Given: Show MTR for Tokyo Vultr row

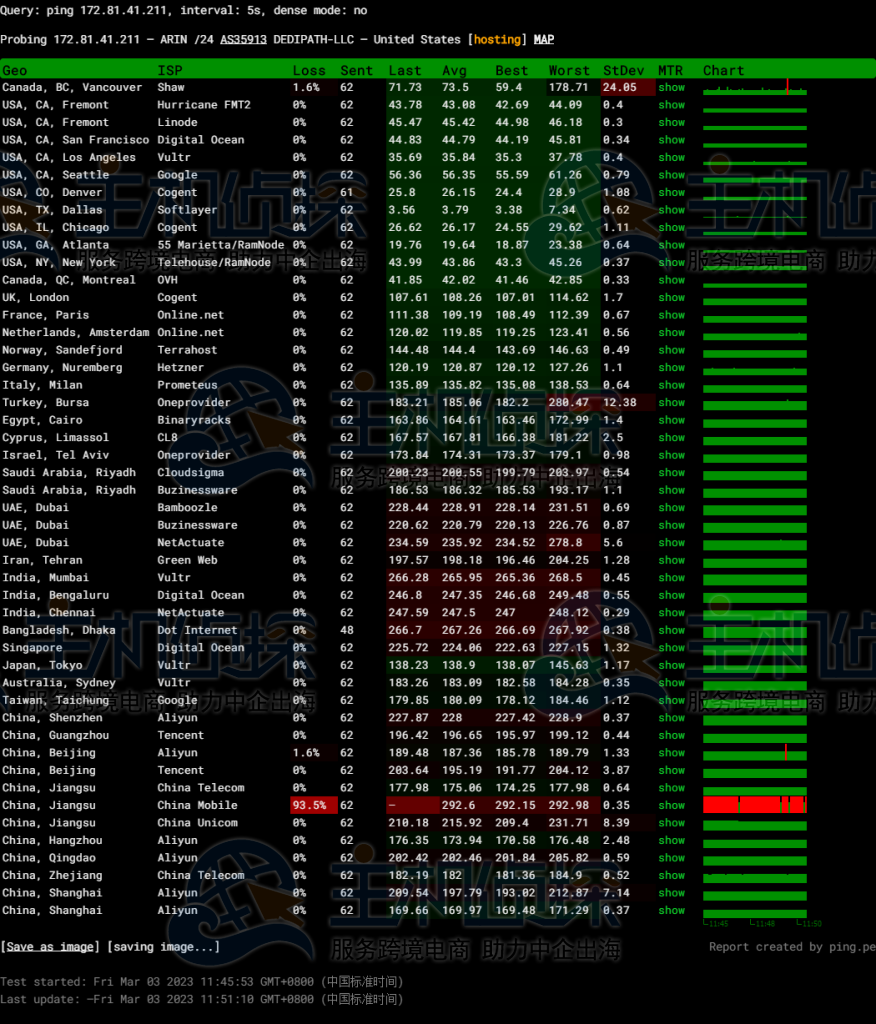Looking at the screenshot, I should [x=671, y=665].
